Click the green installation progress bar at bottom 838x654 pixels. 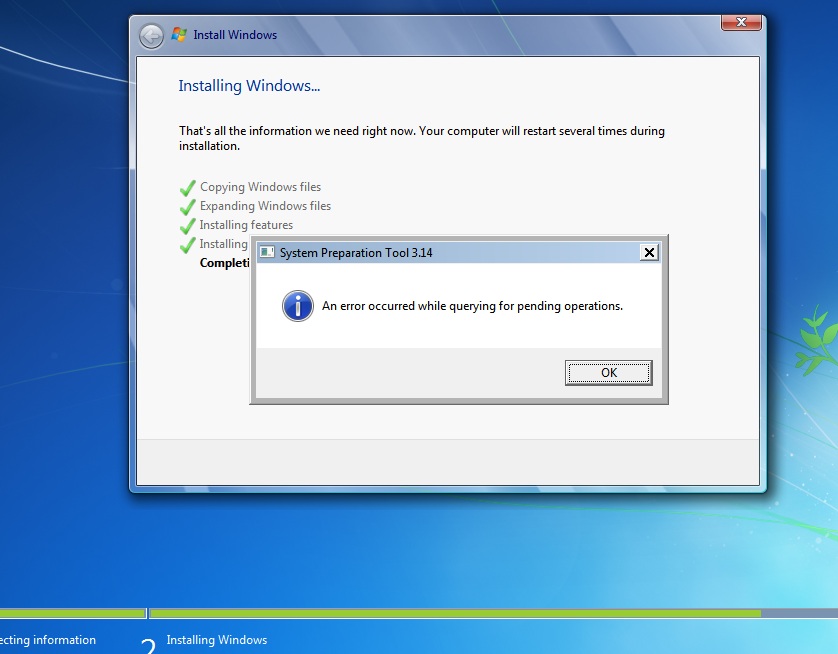click(455, 613)
